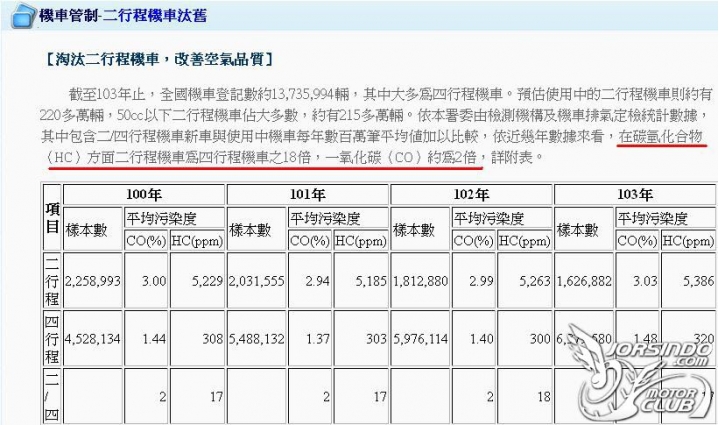The image size is (720, 425).
Task: Click the CO(%) header under 102年
Action: (473, 240)
